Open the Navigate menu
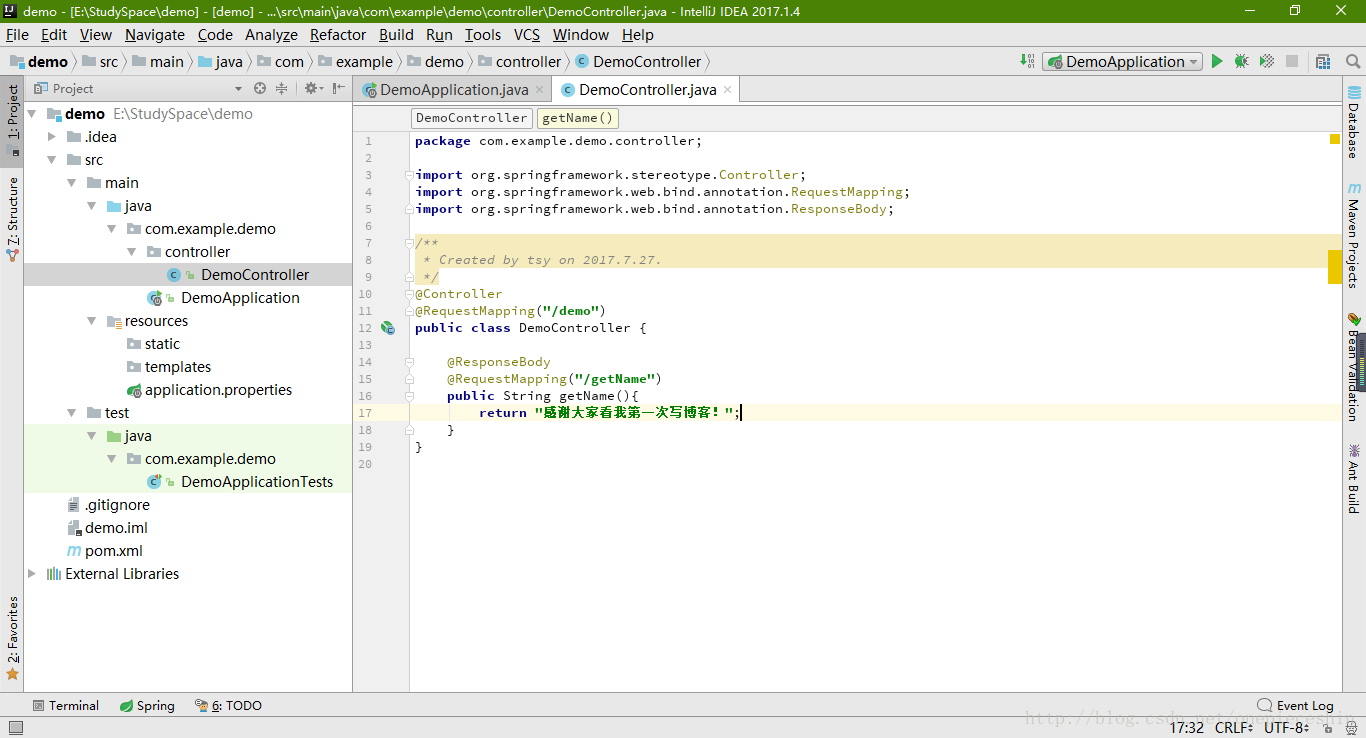This screenshot has width=1366, height=738. [x=155, y=35]
